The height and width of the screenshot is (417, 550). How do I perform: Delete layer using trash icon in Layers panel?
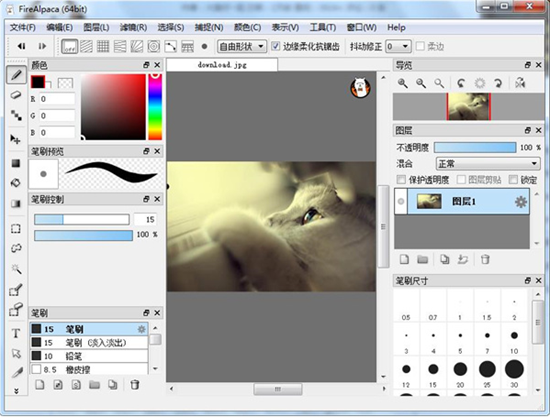(485, 260)
